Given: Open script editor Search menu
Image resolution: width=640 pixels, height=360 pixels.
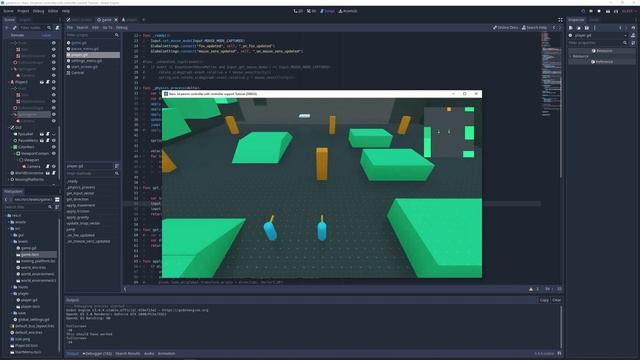Looking at the screenshot, I should tap(82, 27).
